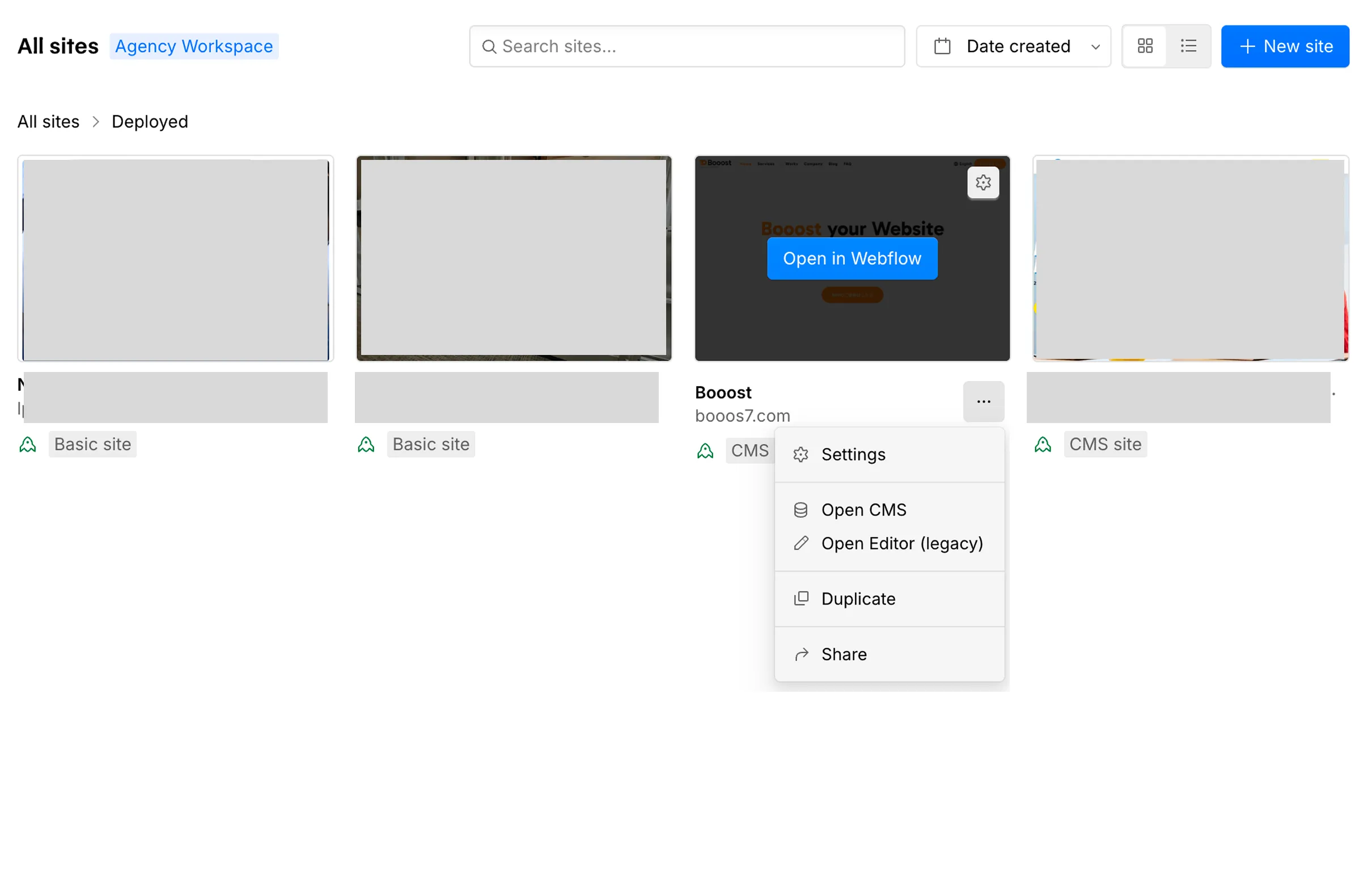Select Open CMS in the menu
The width and height of the screenshot is (1372, 884).
pos(890,510)
